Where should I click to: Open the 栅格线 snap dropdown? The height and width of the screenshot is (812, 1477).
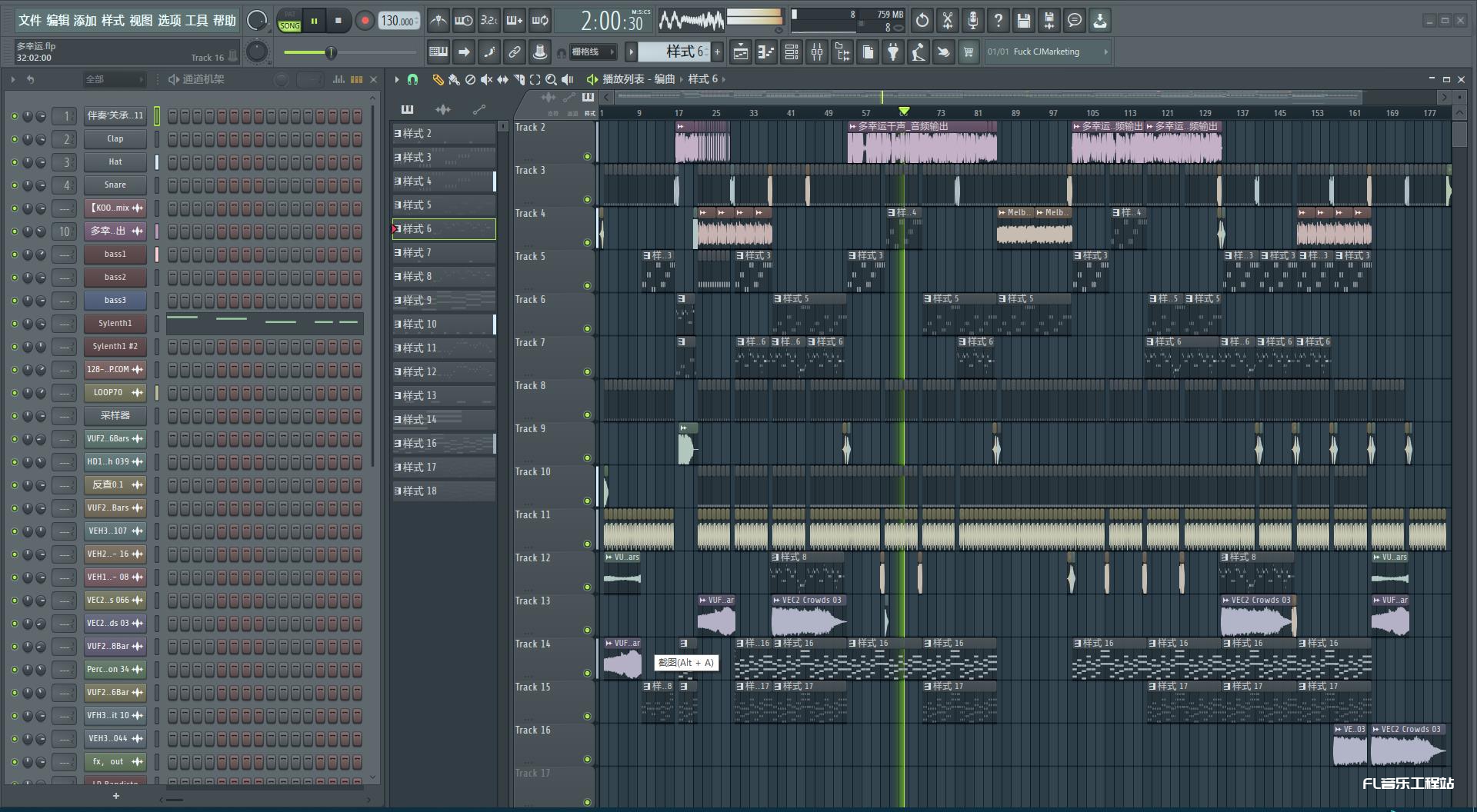(592, 52)
